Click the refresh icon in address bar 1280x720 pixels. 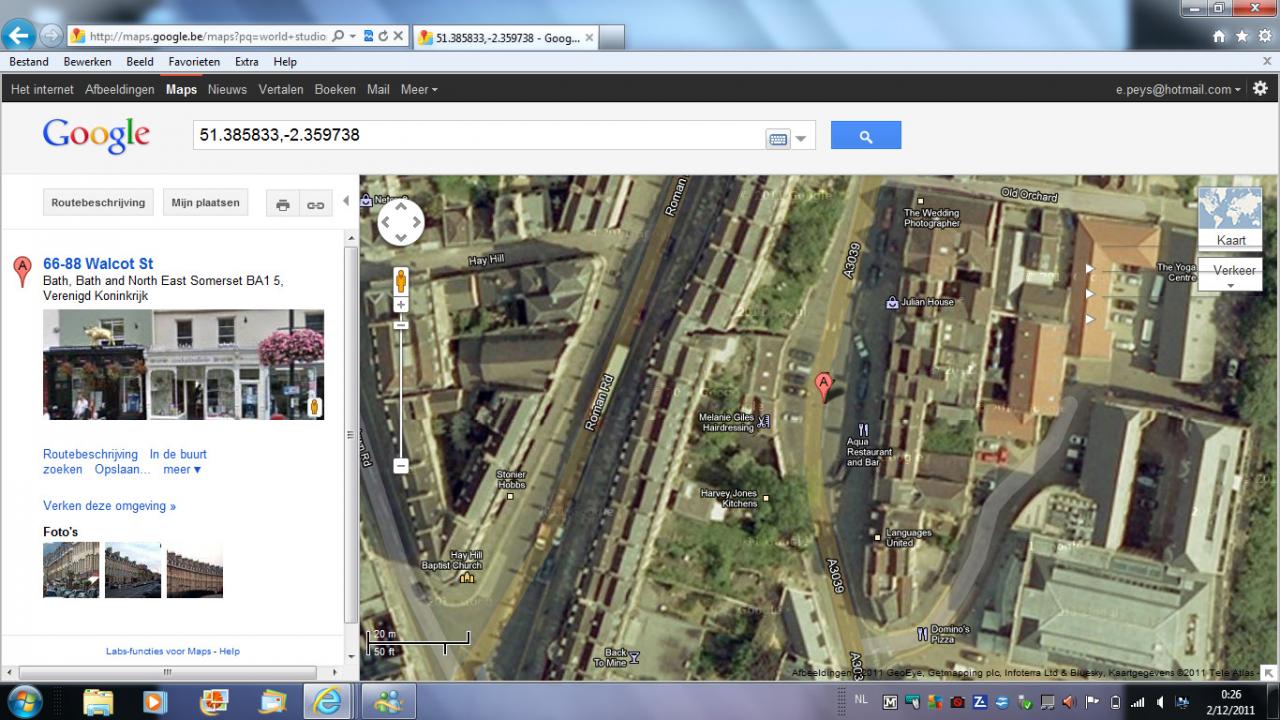click(x=383, y=36)
